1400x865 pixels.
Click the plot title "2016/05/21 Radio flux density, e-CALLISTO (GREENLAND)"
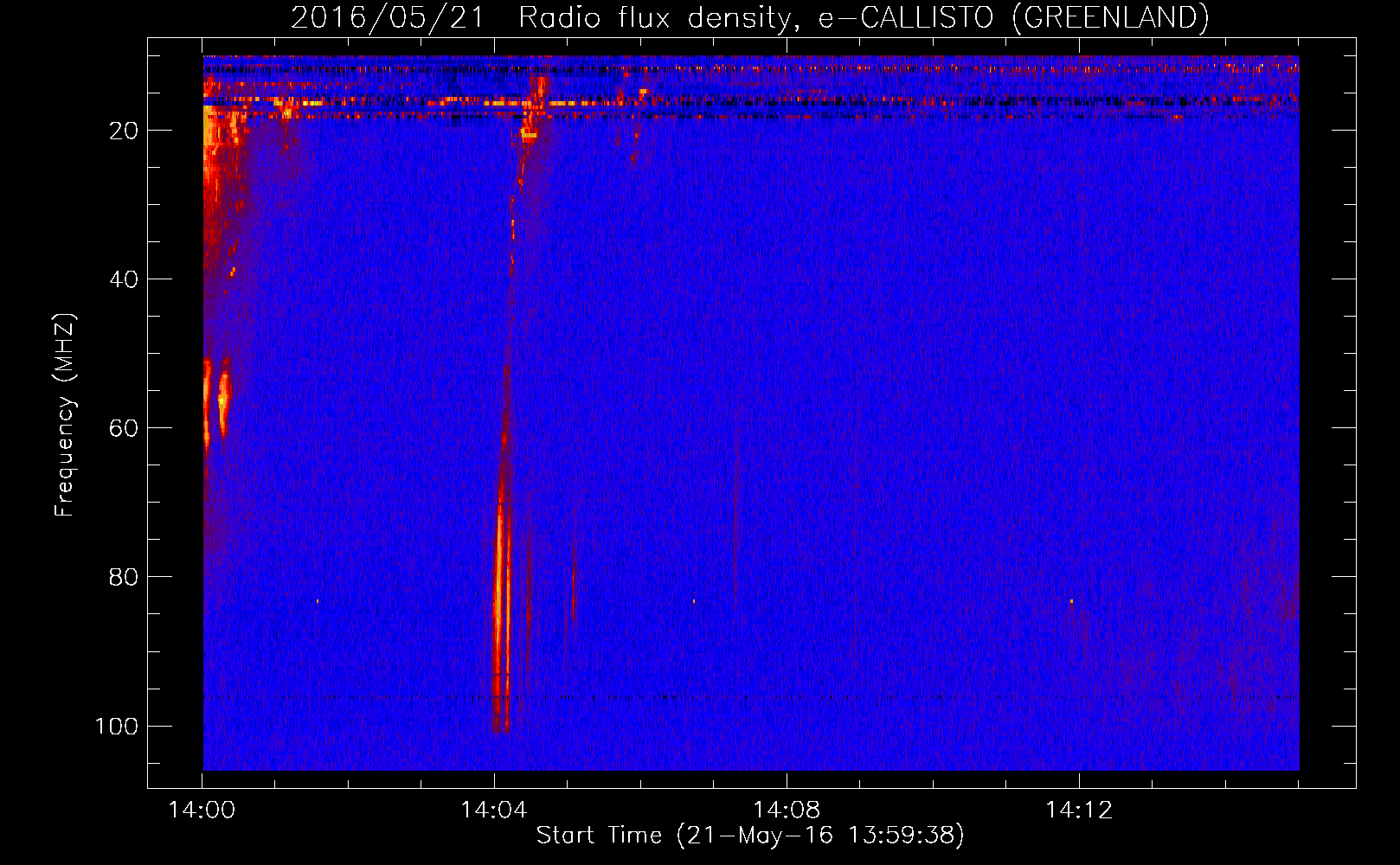click(x=749, y=17)
